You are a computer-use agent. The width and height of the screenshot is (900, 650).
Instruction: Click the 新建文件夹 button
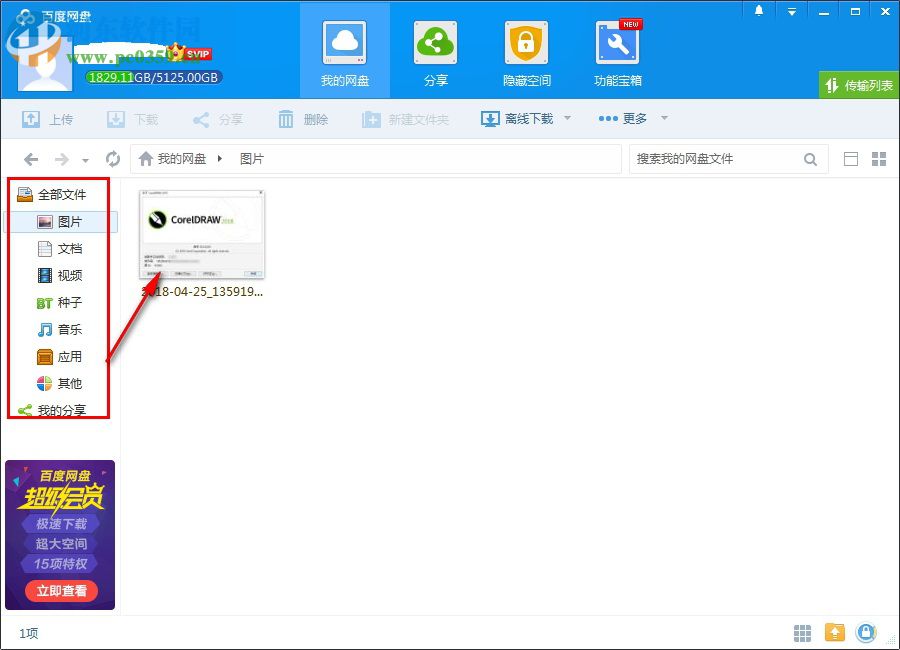click(x=405, y=119)
